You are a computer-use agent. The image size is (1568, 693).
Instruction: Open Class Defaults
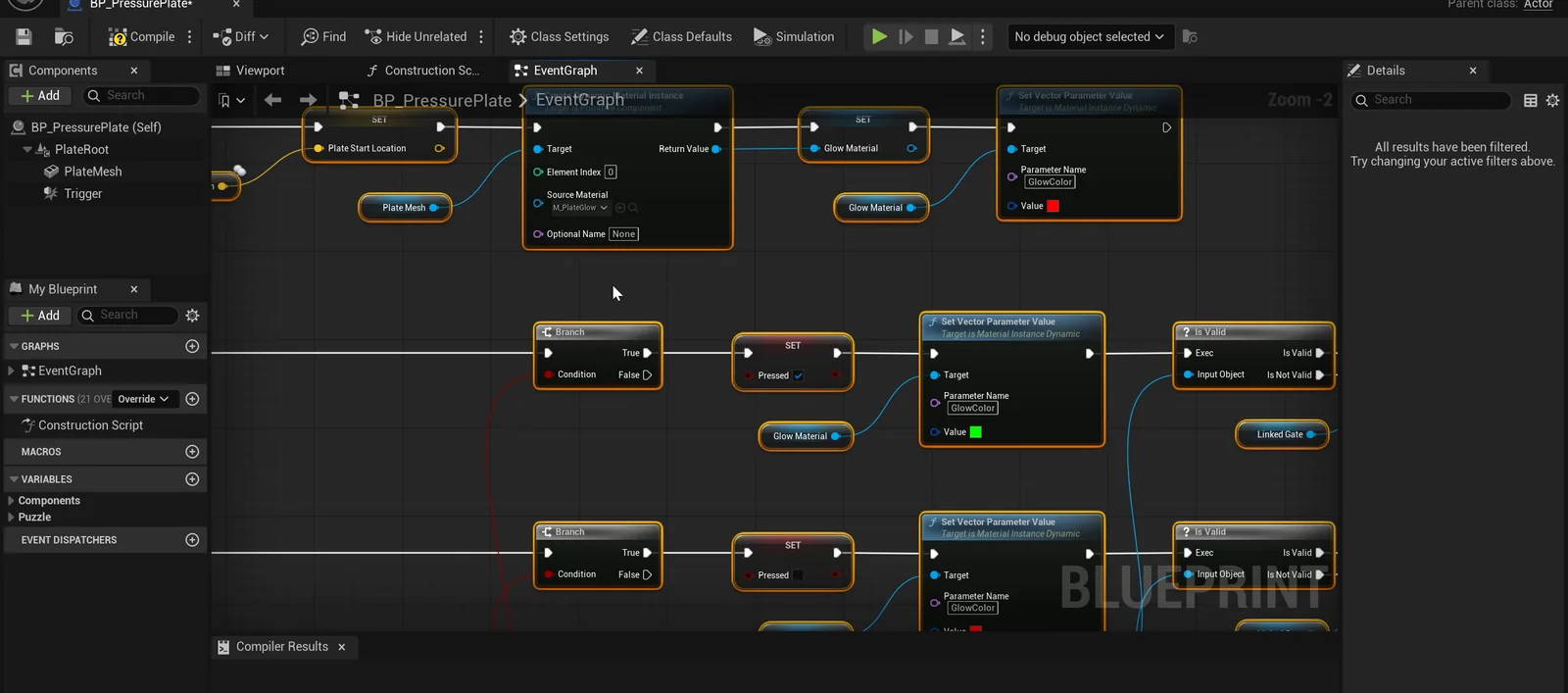point(682,36)
